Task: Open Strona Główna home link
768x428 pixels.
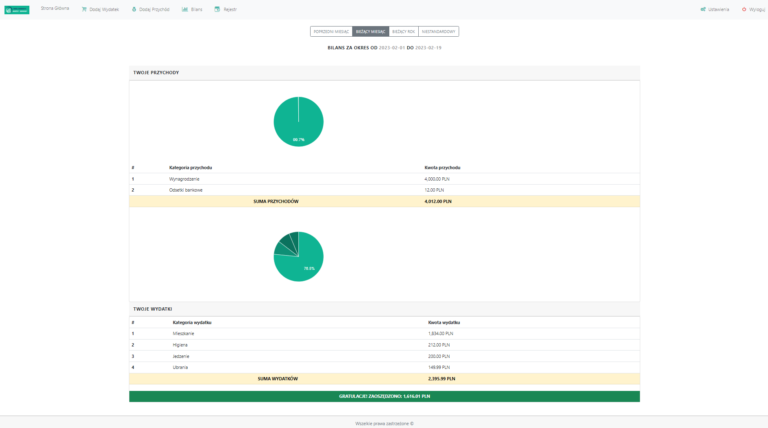Action: [55, 9]
